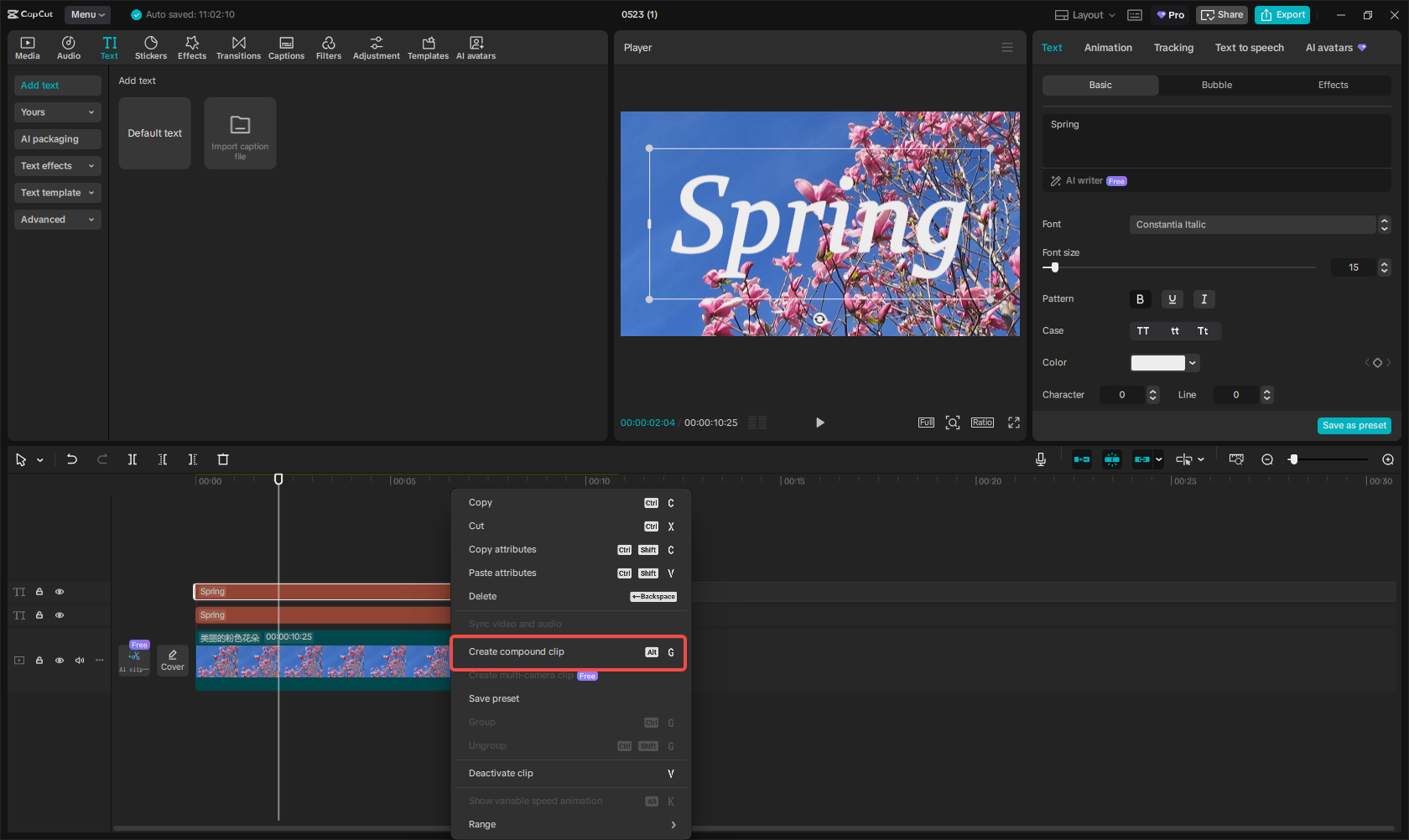Open the text color dropdown
Image resolution: width=1409 pixels, height=840 pixels.
(1193, 363)
